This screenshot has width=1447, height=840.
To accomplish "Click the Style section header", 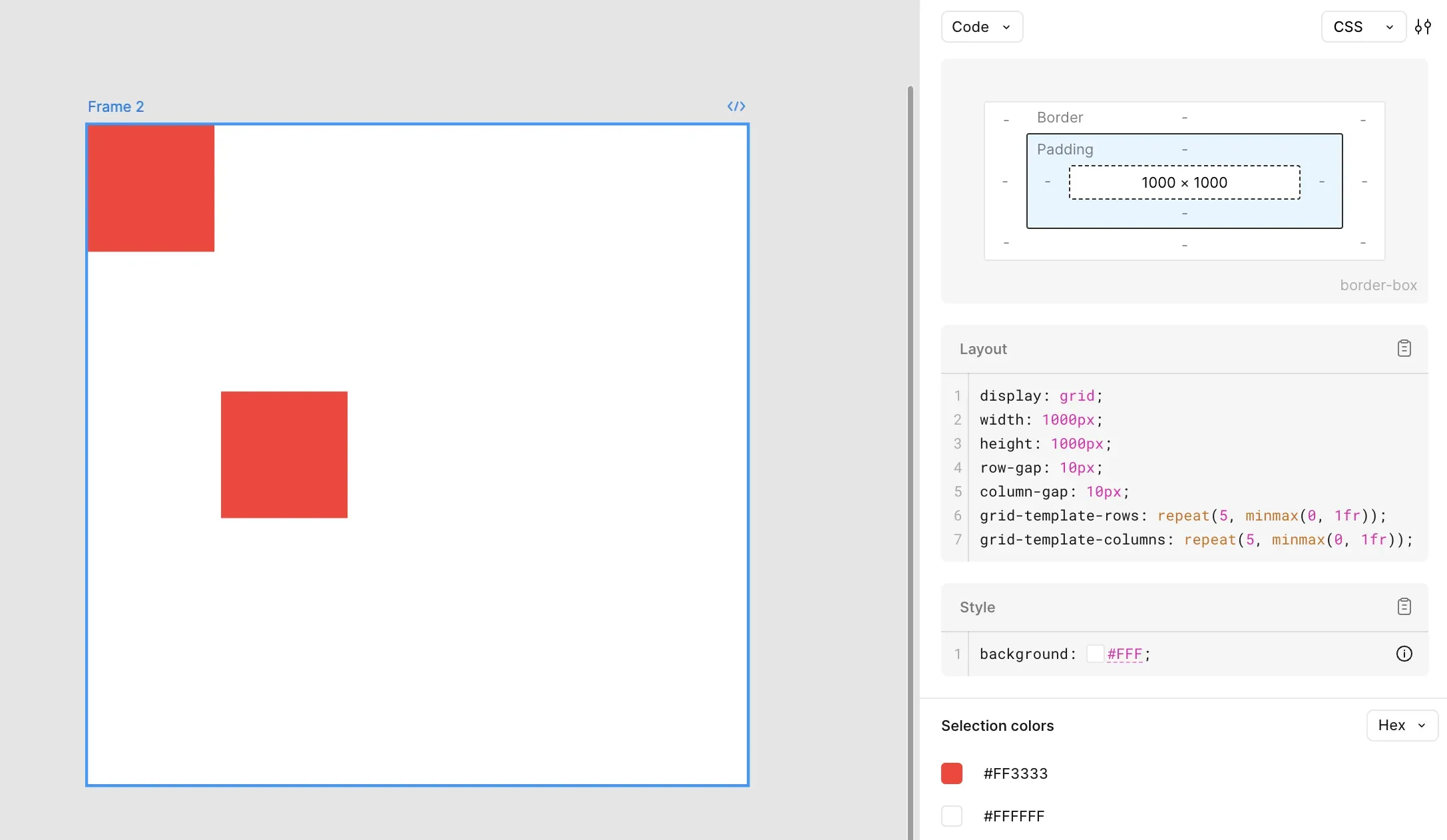I will point(976,607).
